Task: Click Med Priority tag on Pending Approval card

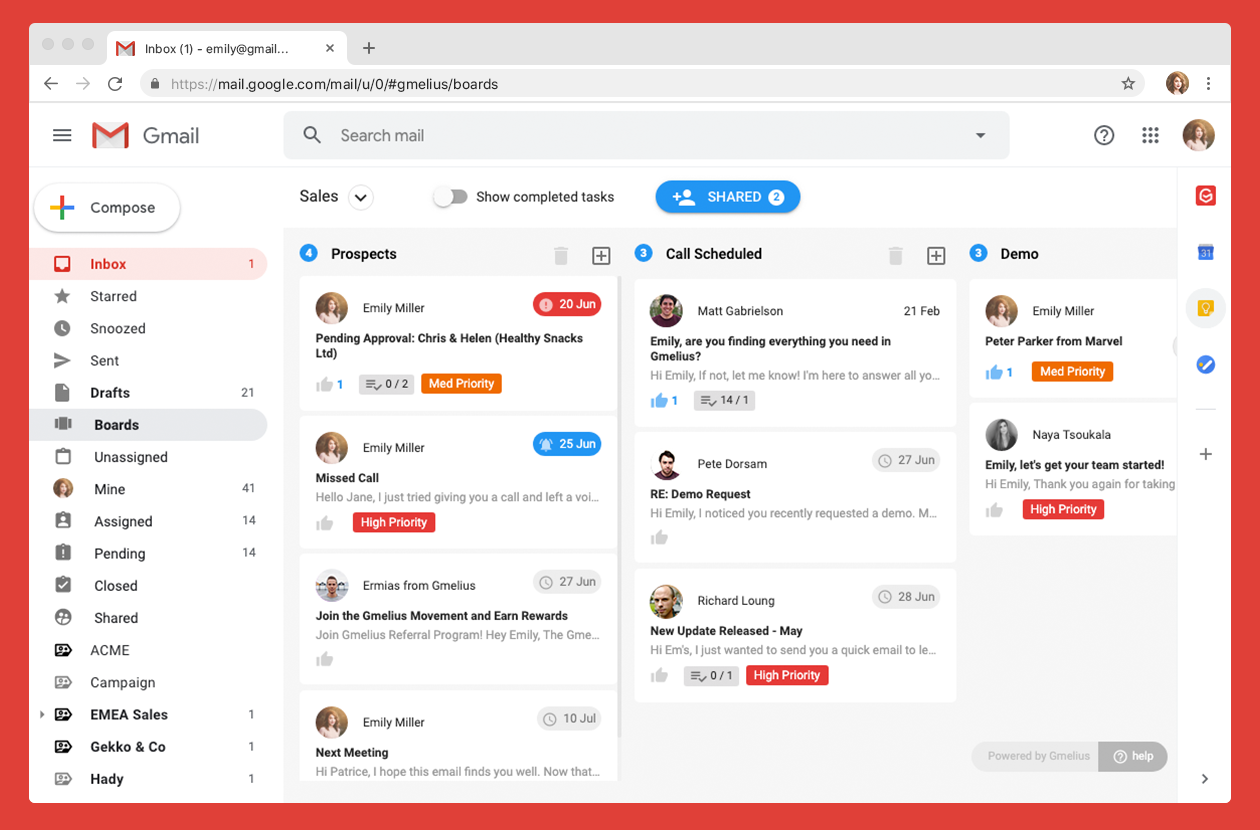Action: [461, 383]
